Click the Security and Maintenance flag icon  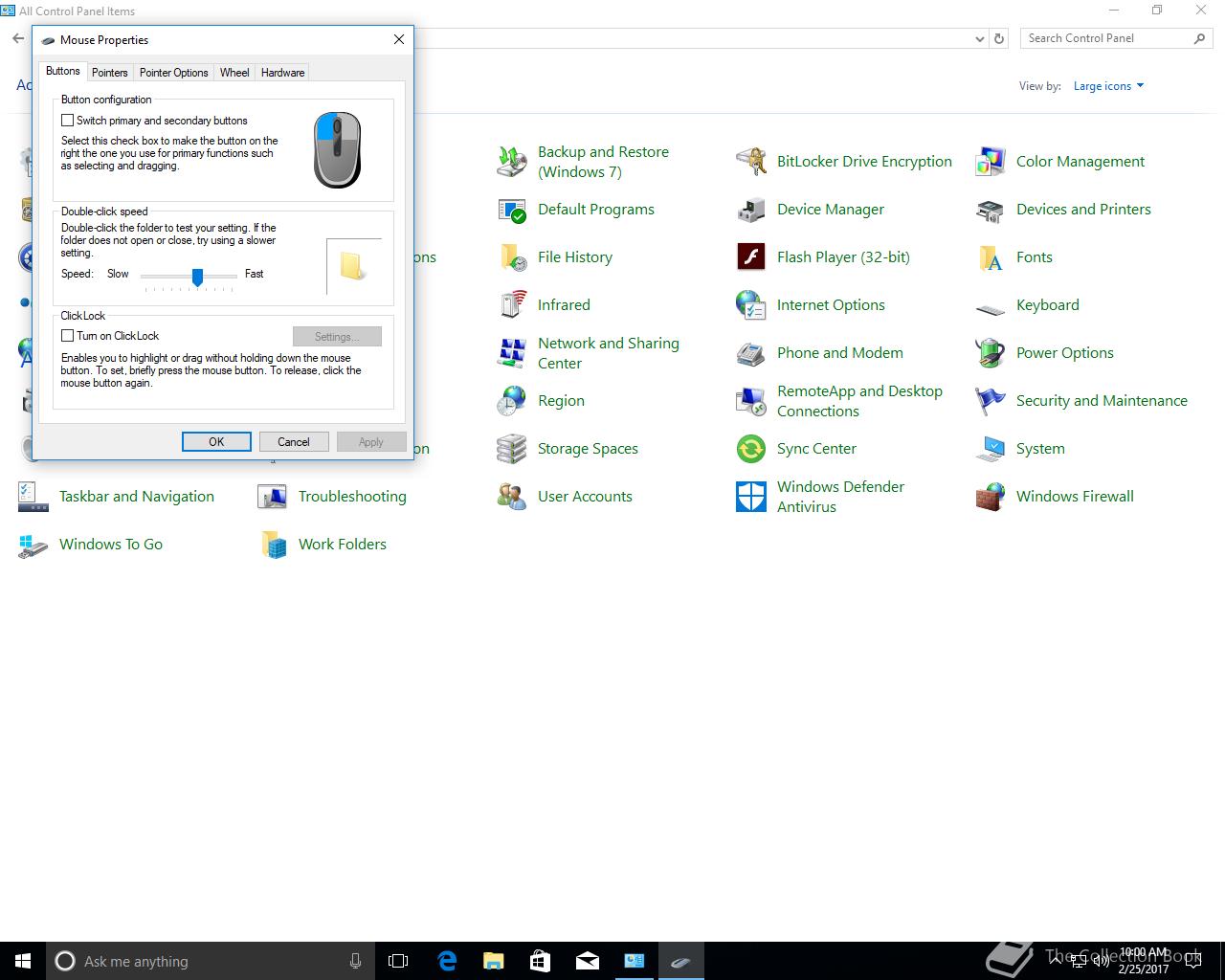(991, 401)
